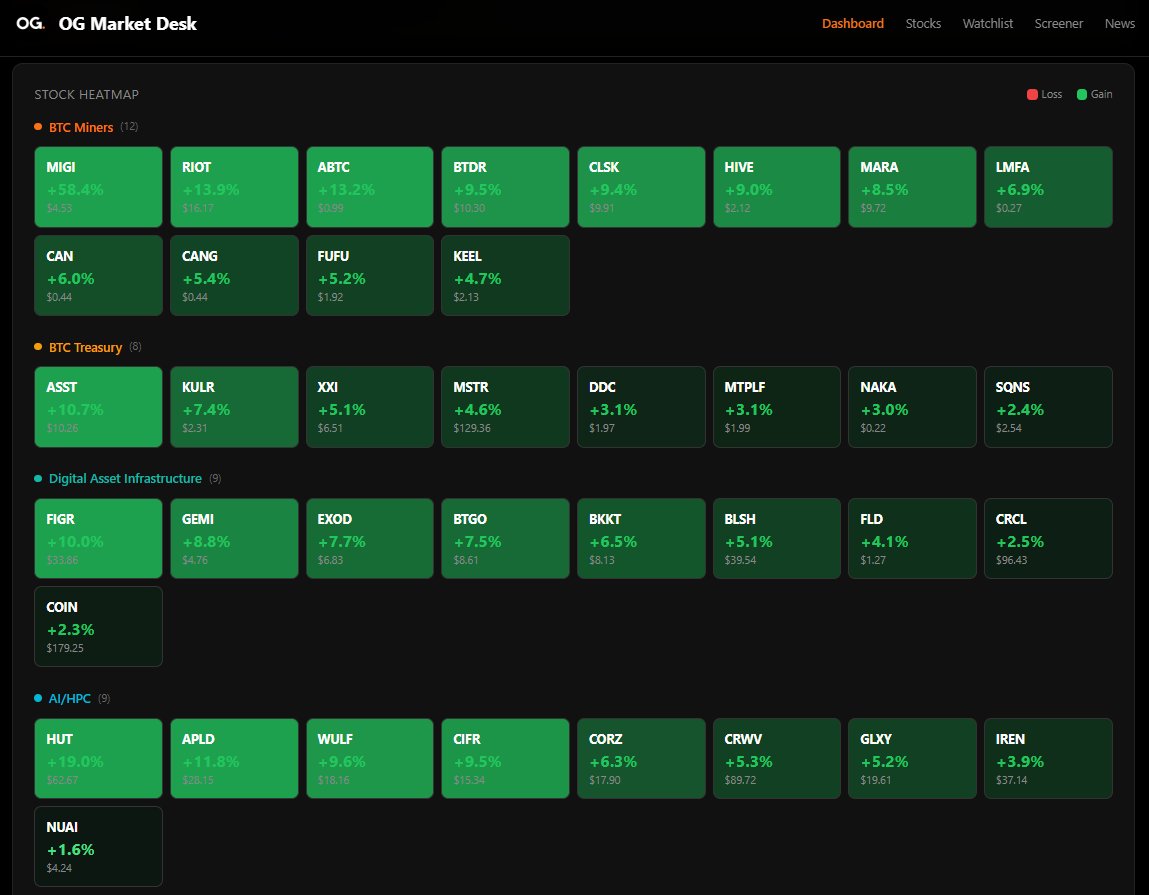The width and height of the screenshot is (1149, 895).
Task: Click the teal Digital Asset Infrastructure dot
Action: (38, 479)
